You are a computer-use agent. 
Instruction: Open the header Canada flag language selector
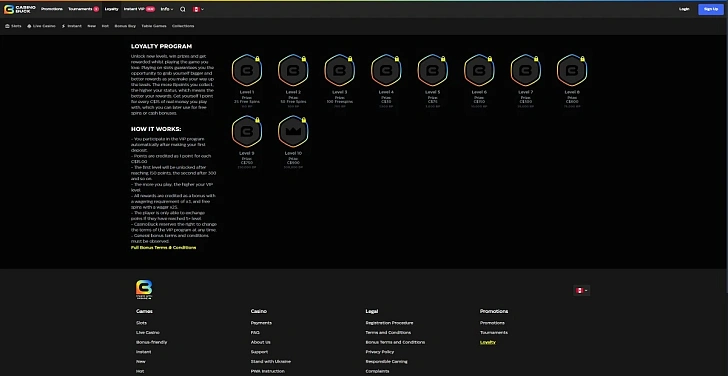[198, 9]
